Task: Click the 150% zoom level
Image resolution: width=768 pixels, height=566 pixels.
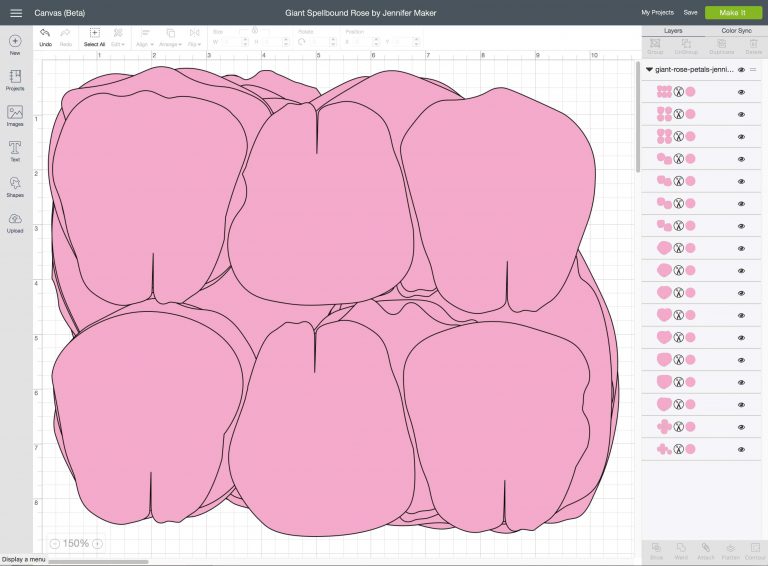Action: (x=76, y=543)
